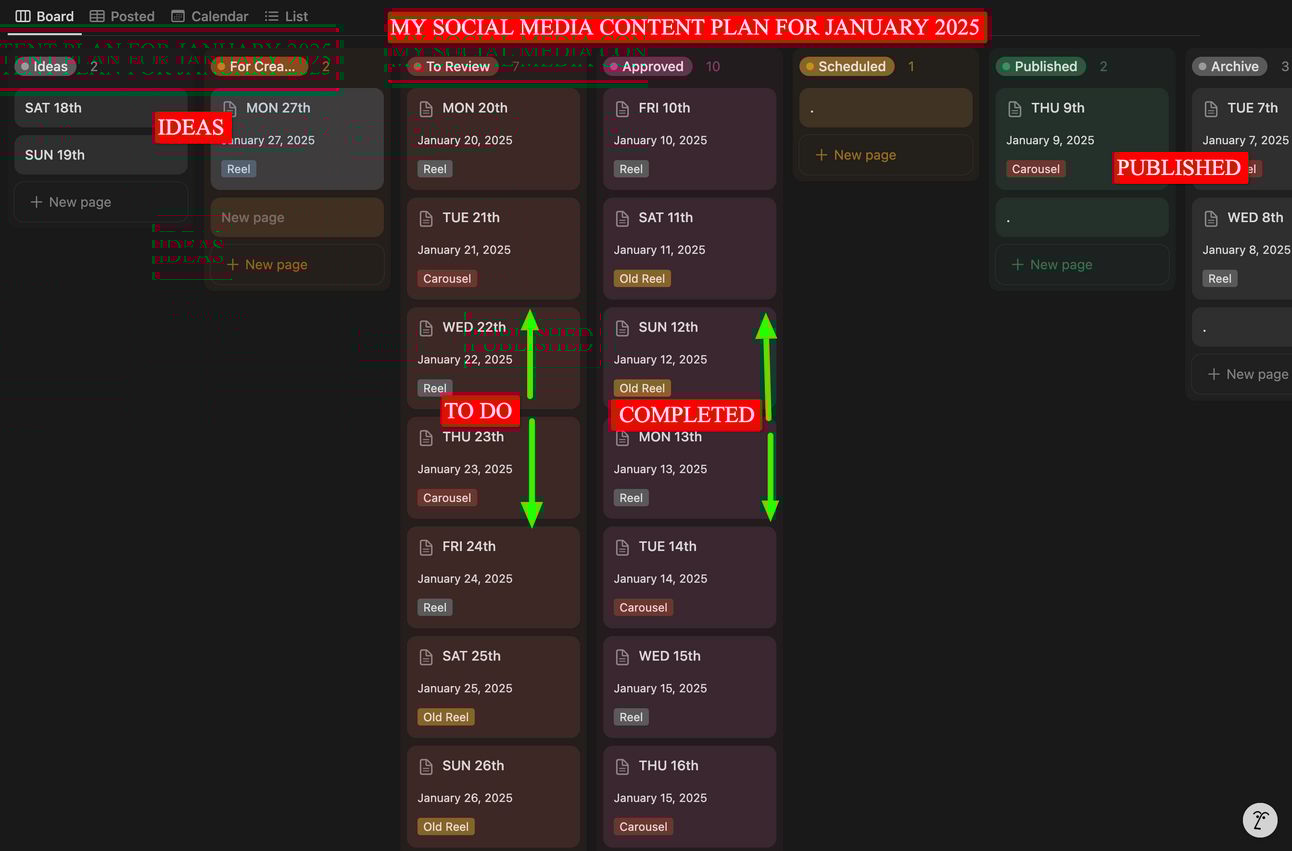
Task: Click the page icon next to SUN 26th
Action: click(425, 766)
